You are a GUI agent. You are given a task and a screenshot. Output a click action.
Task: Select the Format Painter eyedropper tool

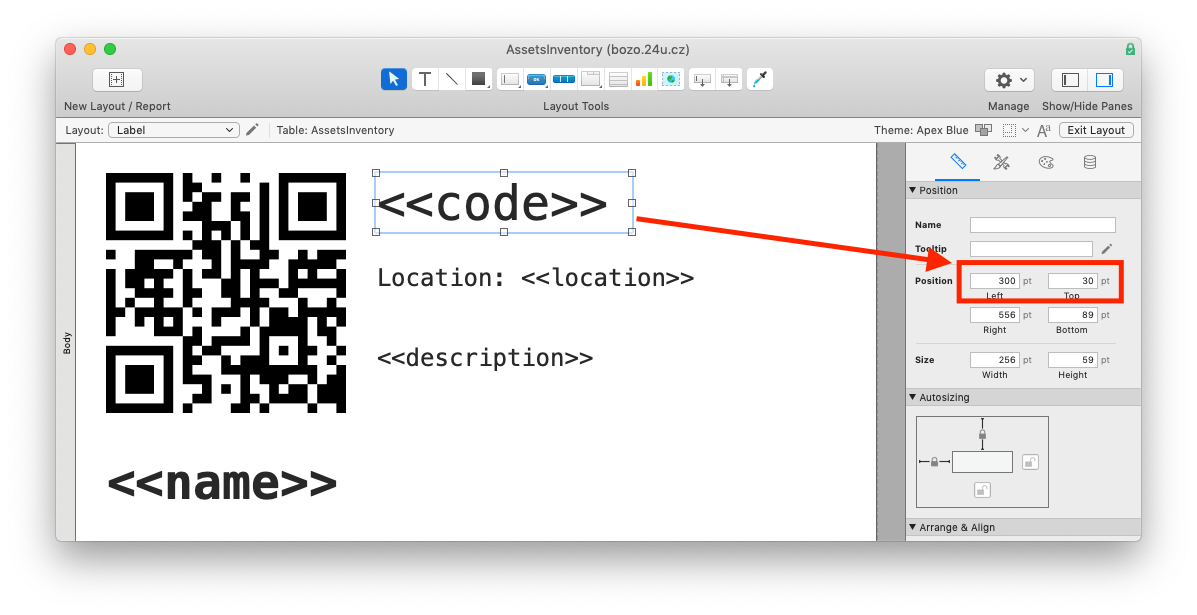(x=760, y=79)
